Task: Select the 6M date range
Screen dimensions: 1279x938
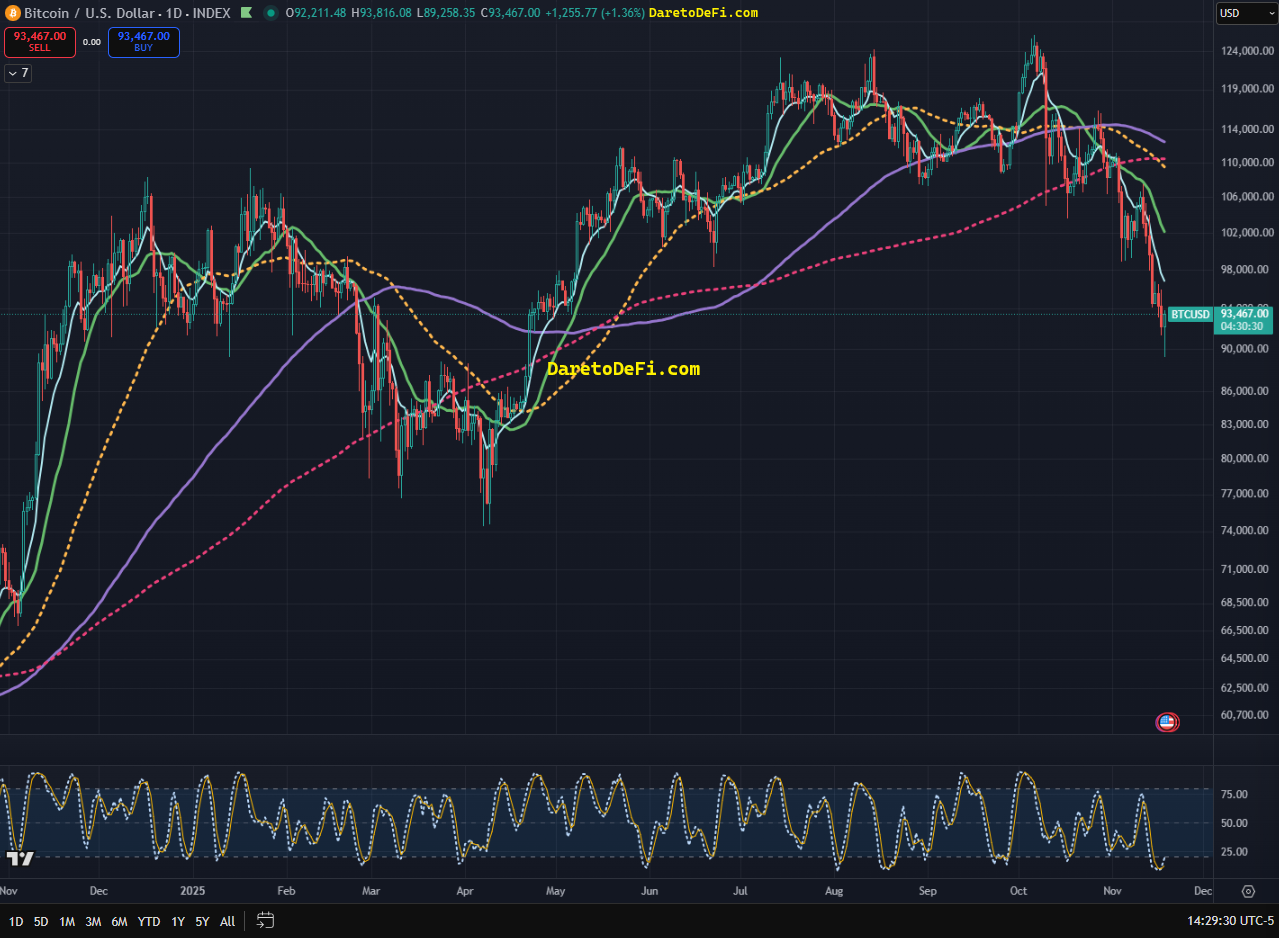Action: [119, 921]
